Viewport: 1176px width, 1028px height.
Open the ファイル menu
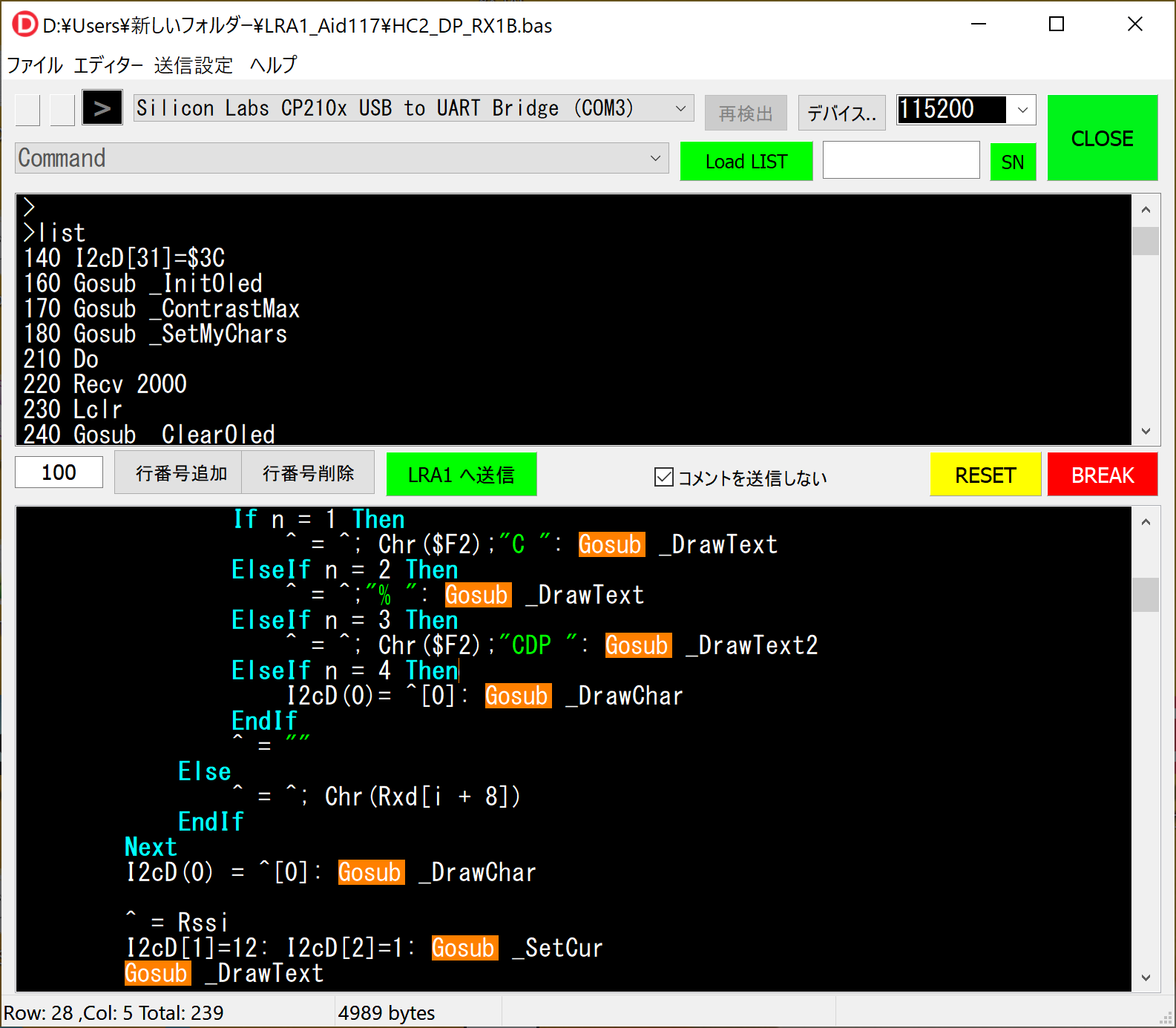pyautogui.click(x=35, y=65)
